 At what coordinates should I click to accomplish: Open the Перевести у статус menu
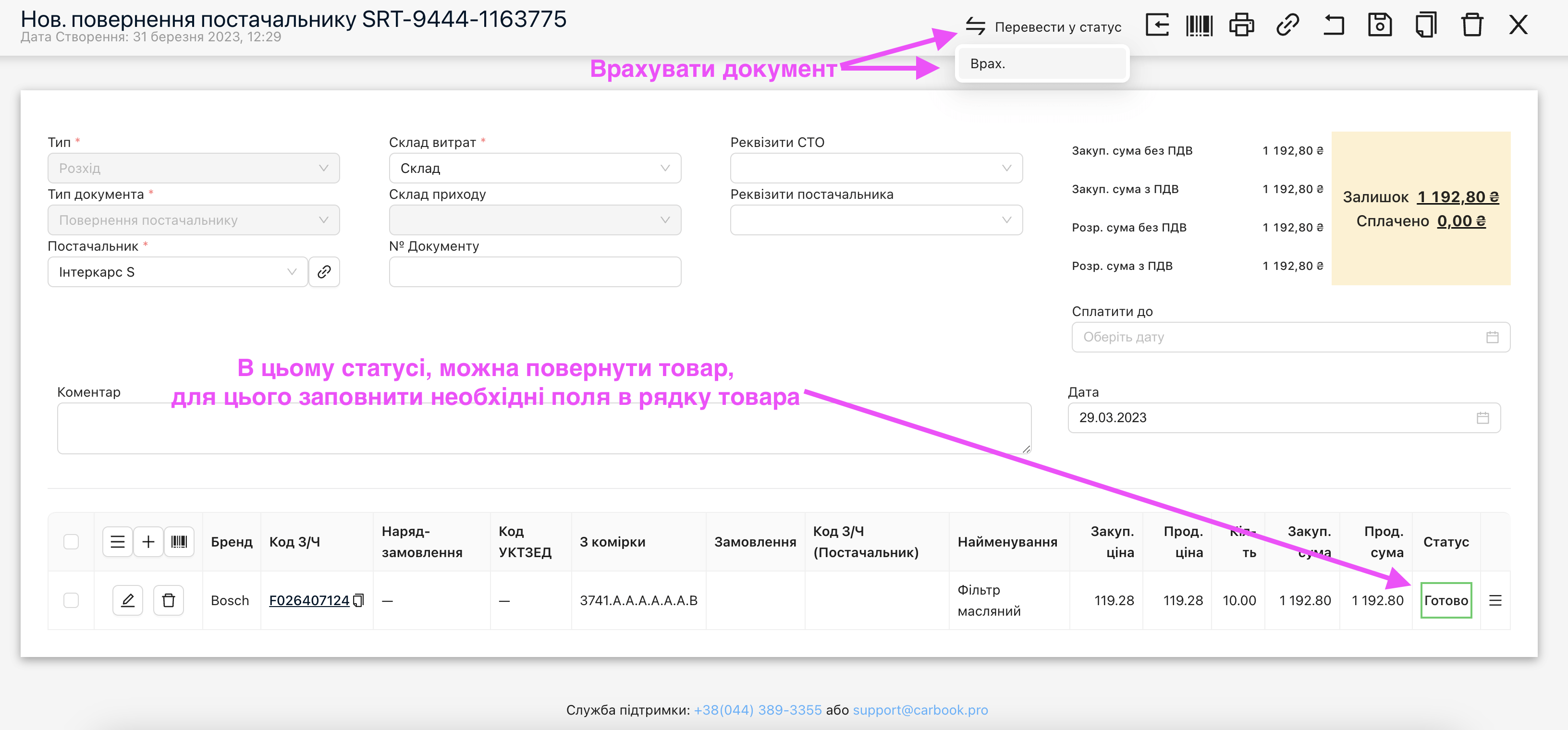pyautogui.click(x=1043, y=27)
